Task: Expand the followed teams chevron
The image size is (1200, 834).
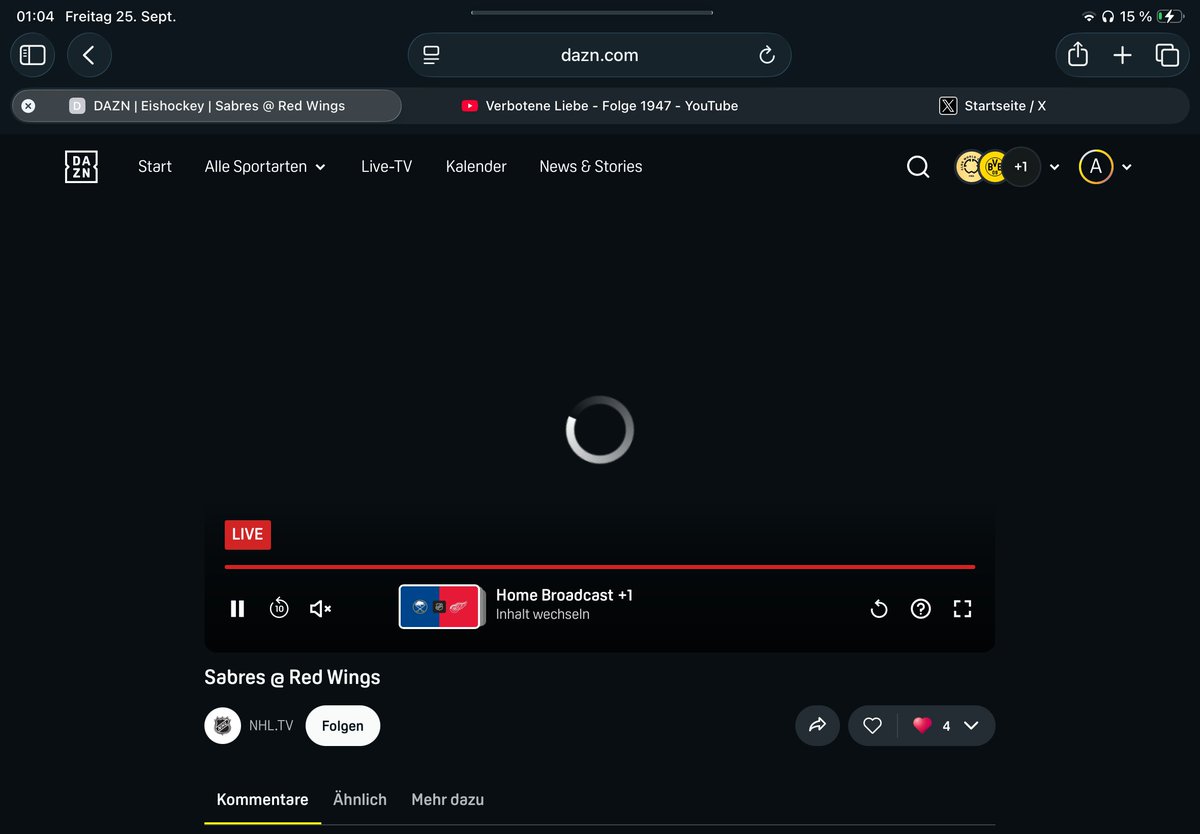Action: tap(1054, 167)
